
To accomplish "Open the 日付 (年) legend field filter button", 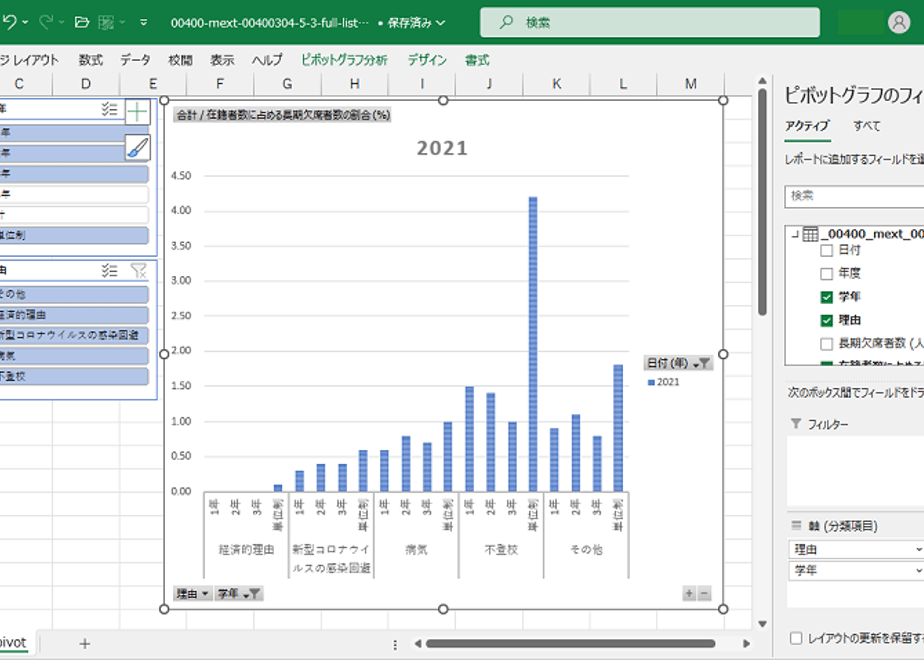I will (x=678, y=363).
